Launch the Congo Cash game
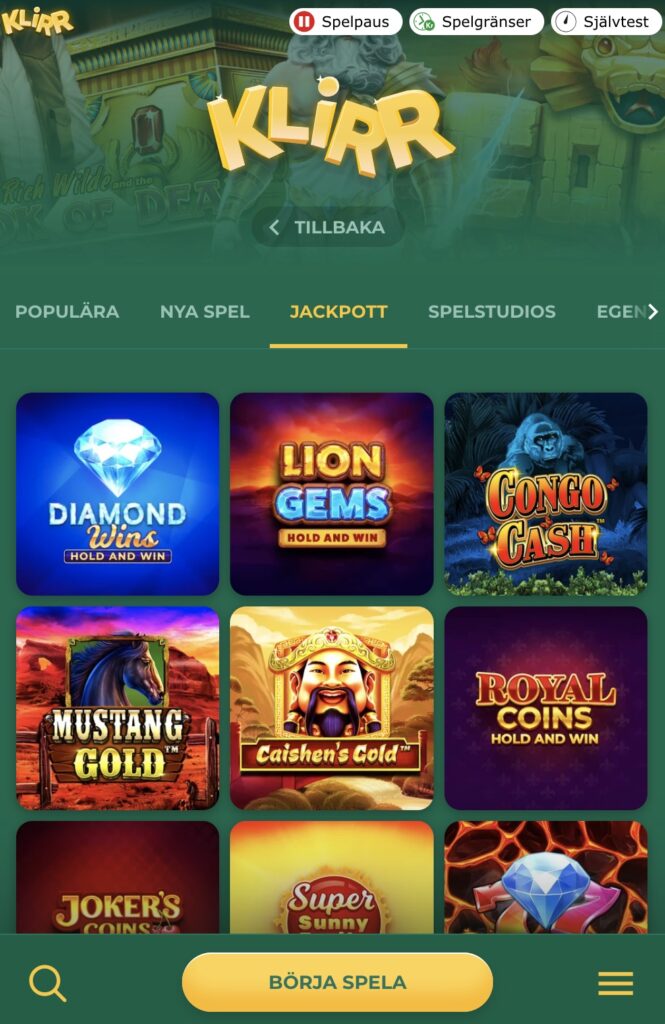Image resolution: width=665 pixels, height=1024 pixels. (546, 494)
